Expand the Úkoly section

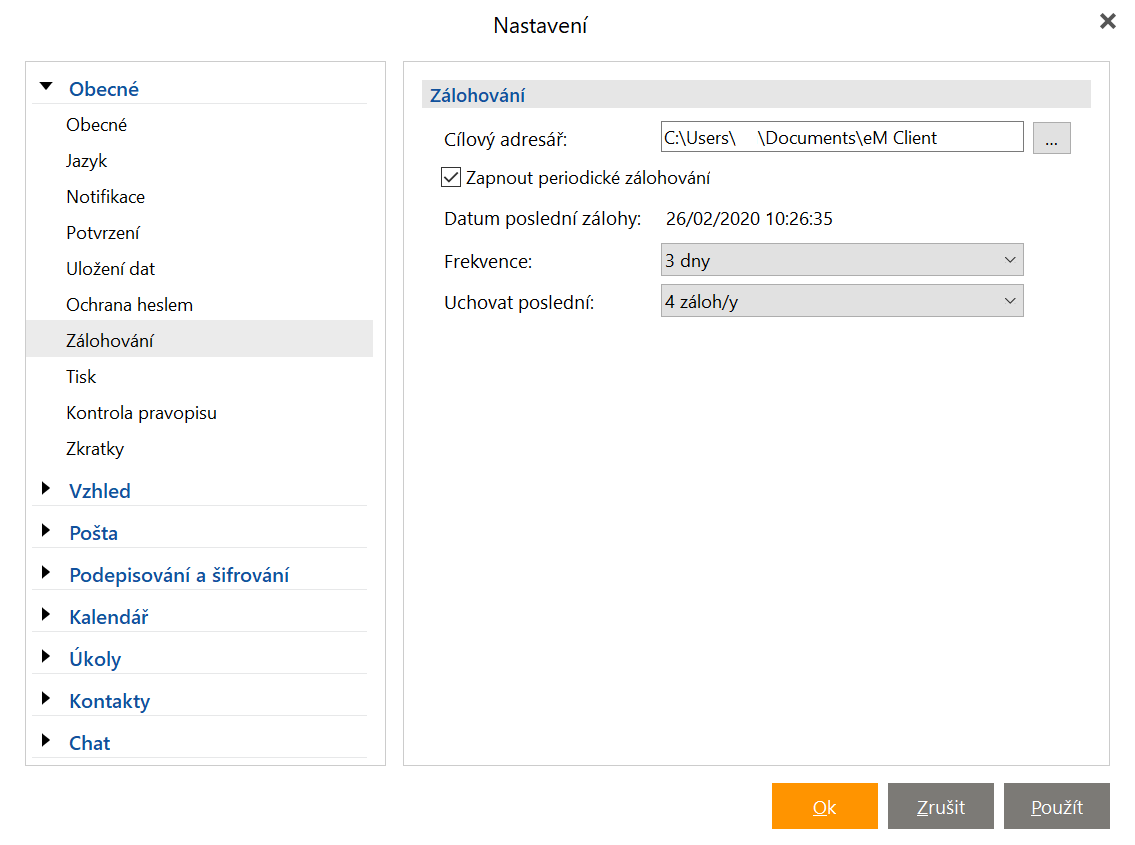click(x=46, y=657)
